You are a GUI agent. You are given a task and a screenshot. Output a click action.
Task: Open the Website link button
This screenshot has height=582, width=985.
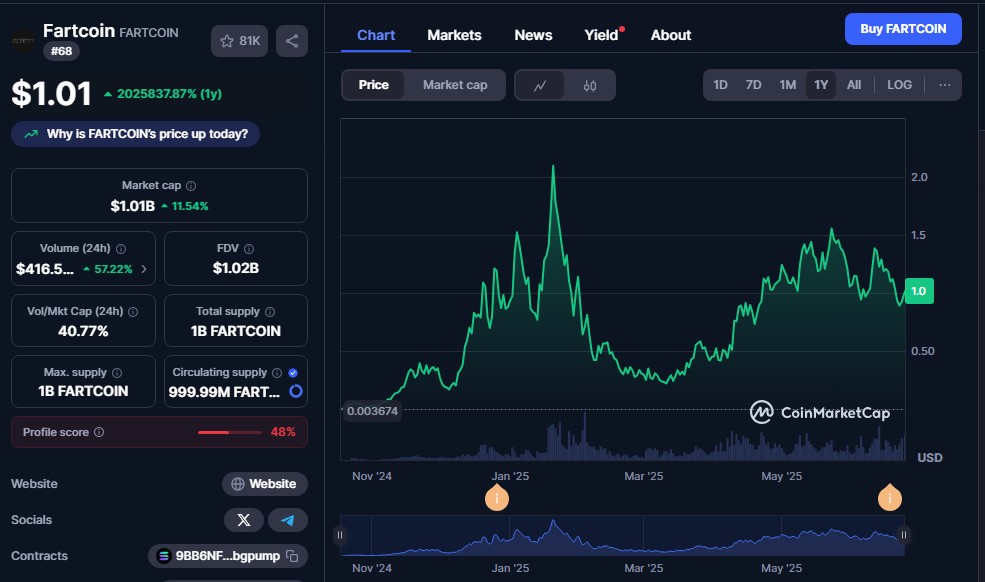[x=264, y=484]
